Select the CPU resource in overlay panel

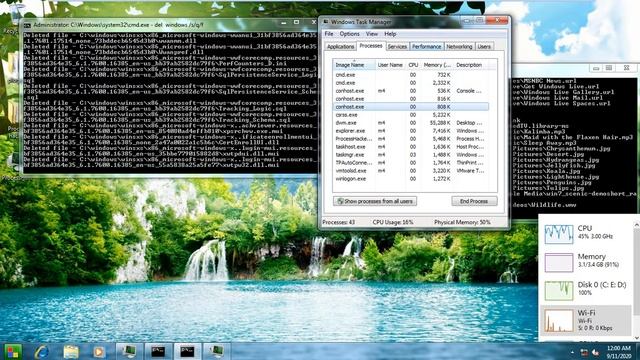coord(587,234)
